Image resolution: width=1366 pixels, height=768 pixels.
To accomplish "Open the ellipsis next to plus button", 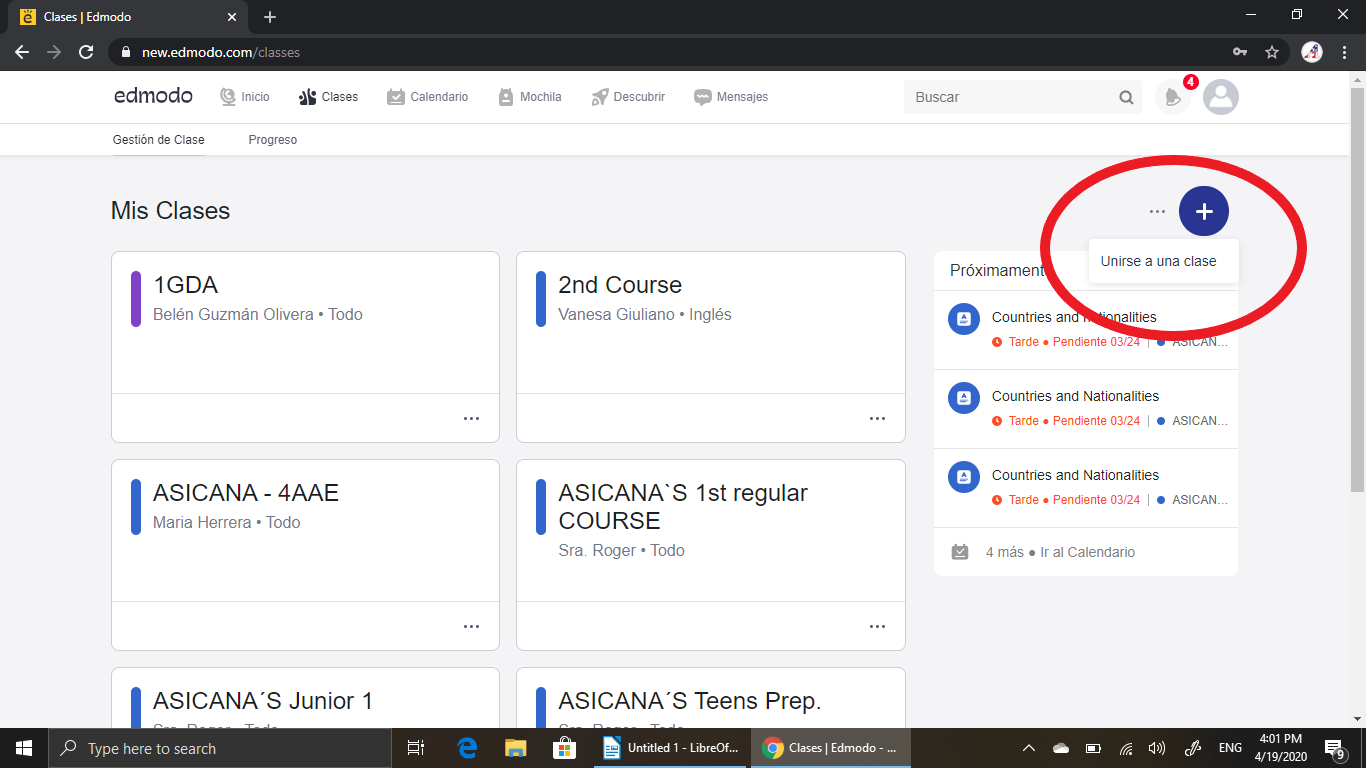I will point(1157,211).
